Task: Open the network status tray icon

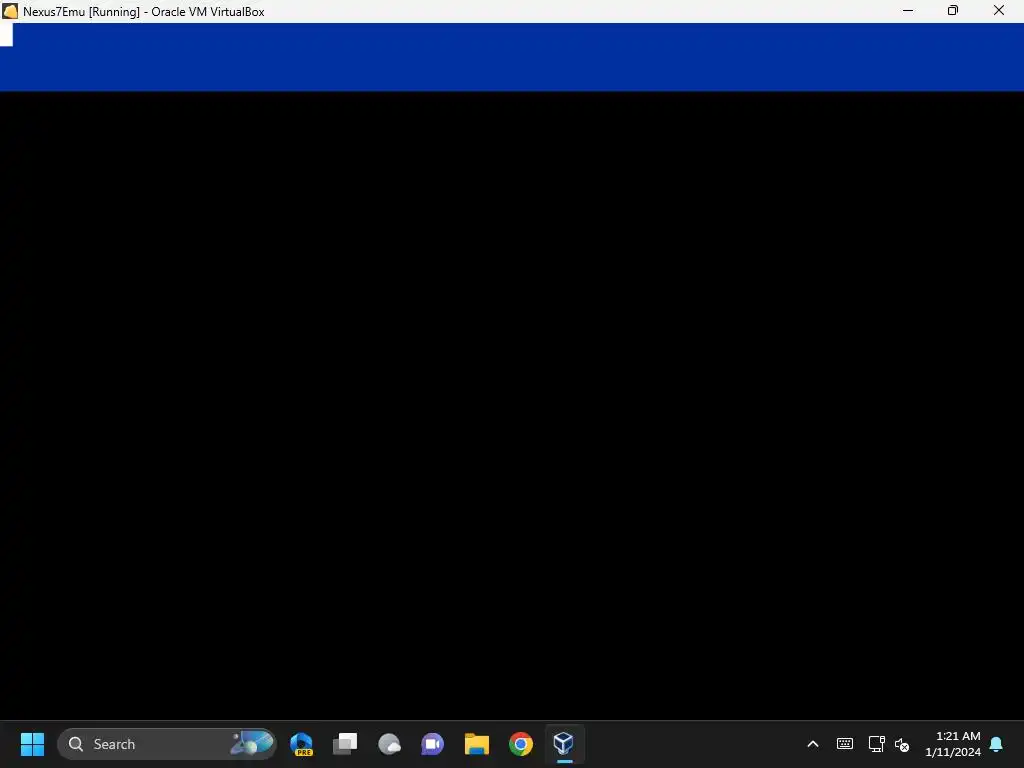Action: coord(876,744)
